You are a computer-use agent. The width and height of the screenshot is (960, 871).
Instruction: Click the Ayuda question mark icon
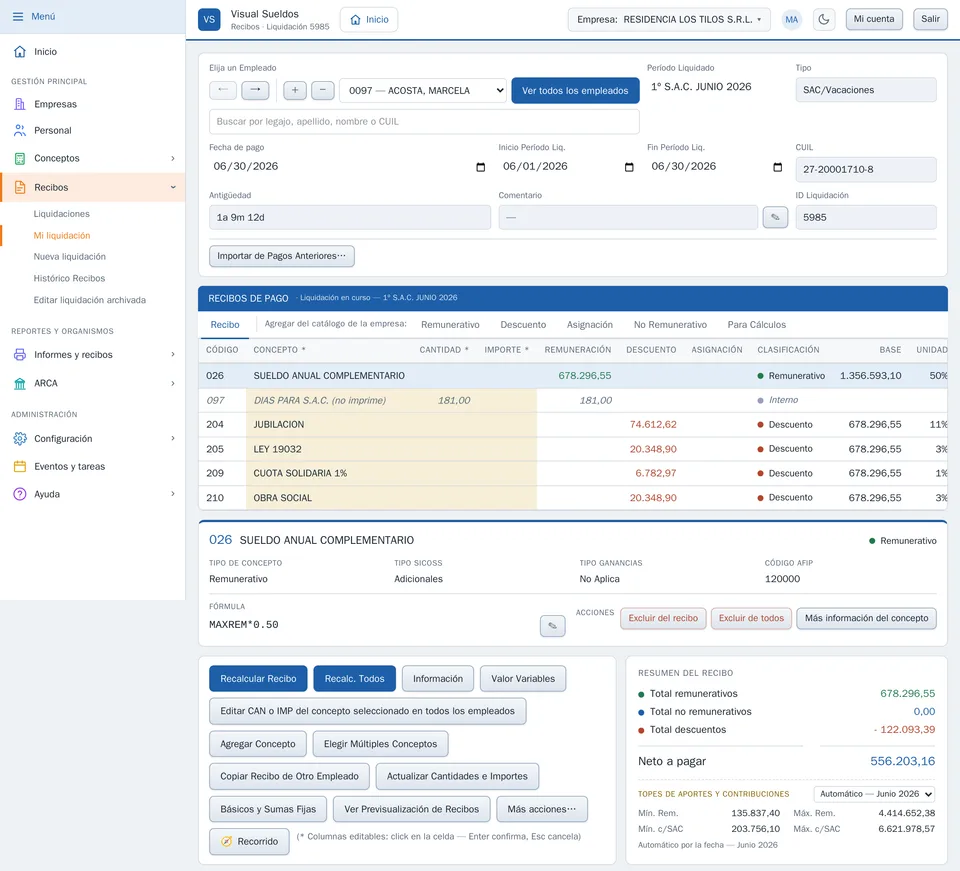[20, 494]
